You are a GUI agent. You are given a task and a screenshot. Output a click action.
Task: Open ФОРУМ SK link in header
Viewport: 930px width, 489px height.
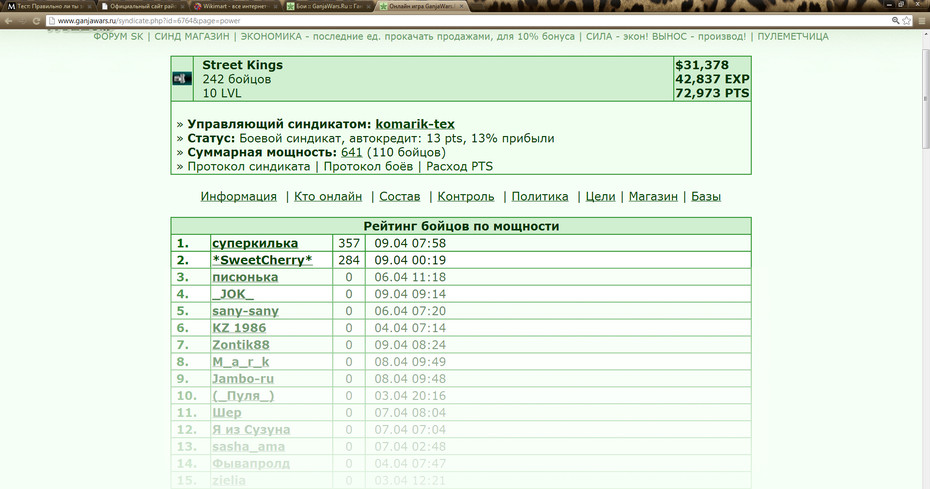119,36
